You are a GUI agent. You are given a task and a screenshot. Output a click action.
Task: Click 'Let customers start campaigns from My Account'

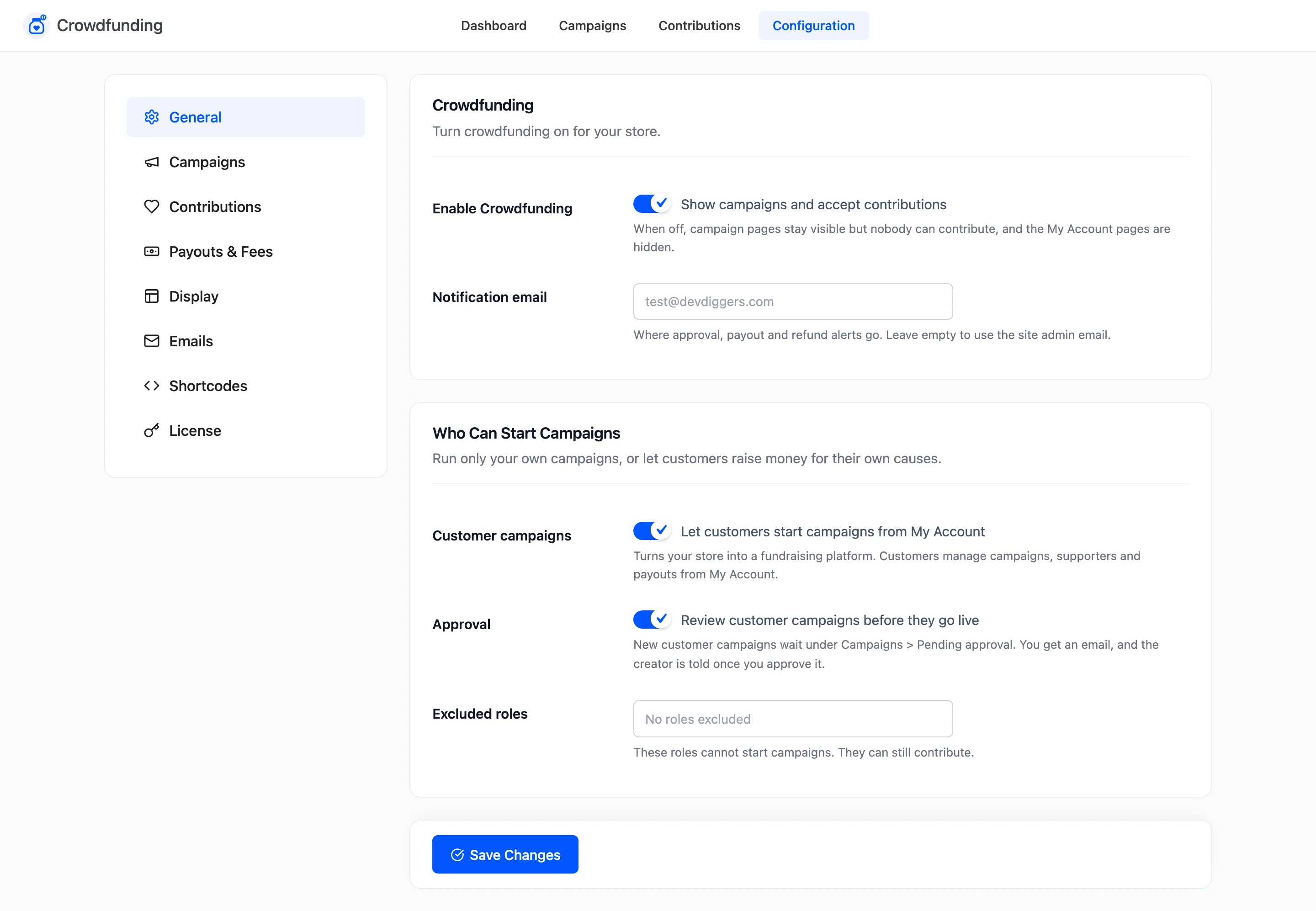(x=833, y=531)
